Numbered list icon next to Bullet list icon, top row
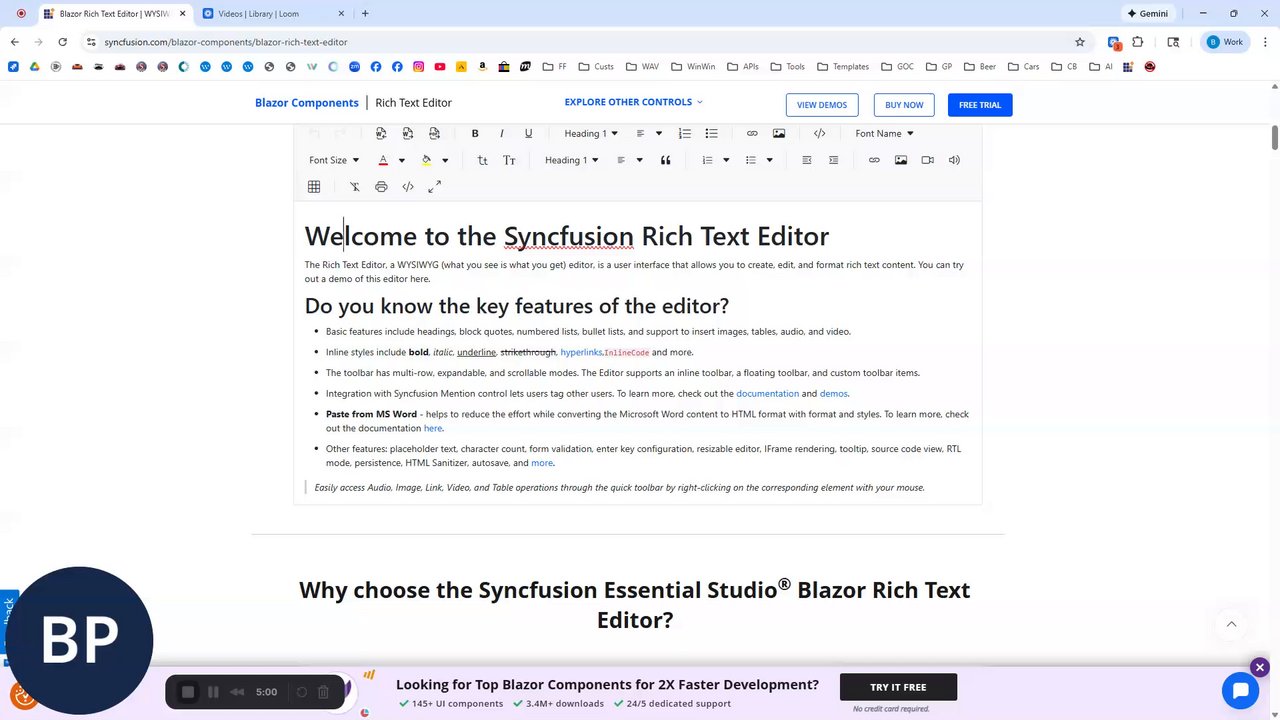1280x720 pixels. click(x=685, y=133)
